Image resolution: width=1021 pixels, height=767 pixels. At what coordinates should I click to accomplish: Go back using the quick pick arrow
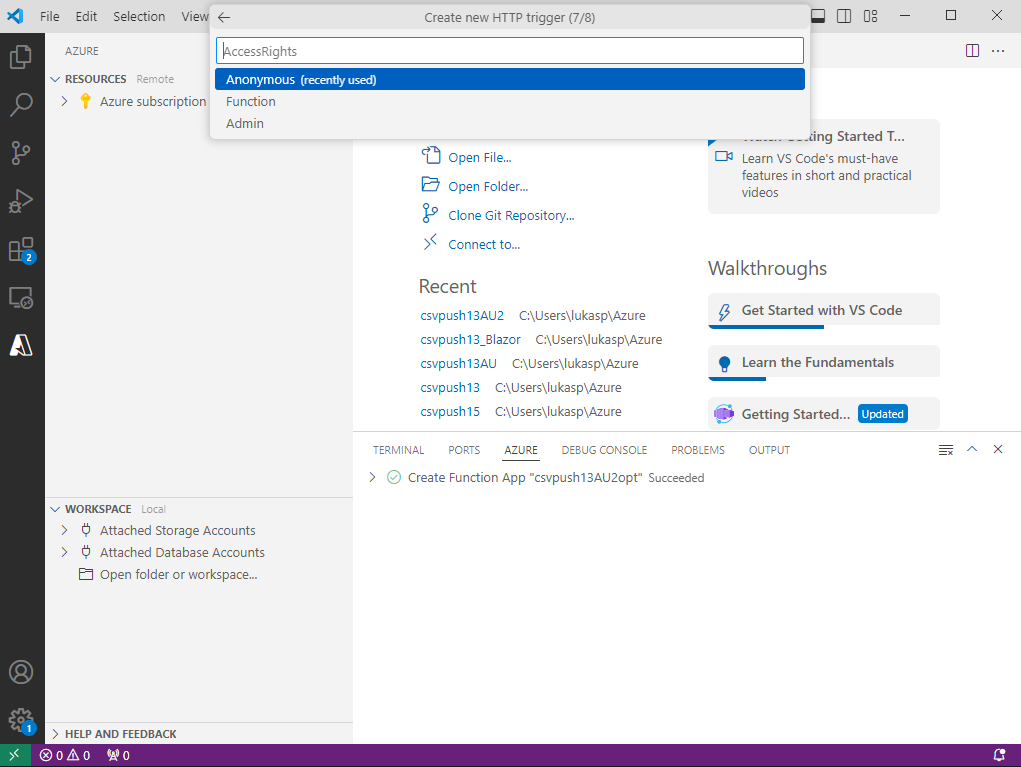(x=224, y=17)
